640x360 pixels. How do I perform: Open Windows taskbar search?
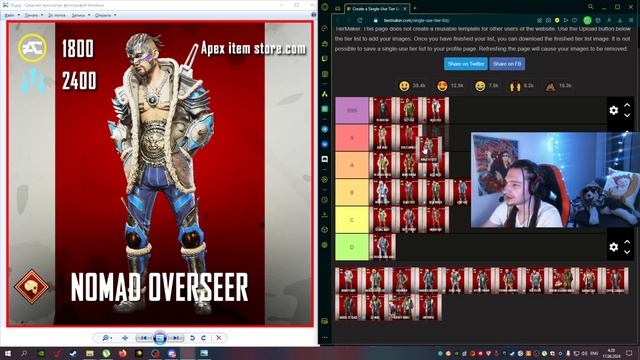24,353
